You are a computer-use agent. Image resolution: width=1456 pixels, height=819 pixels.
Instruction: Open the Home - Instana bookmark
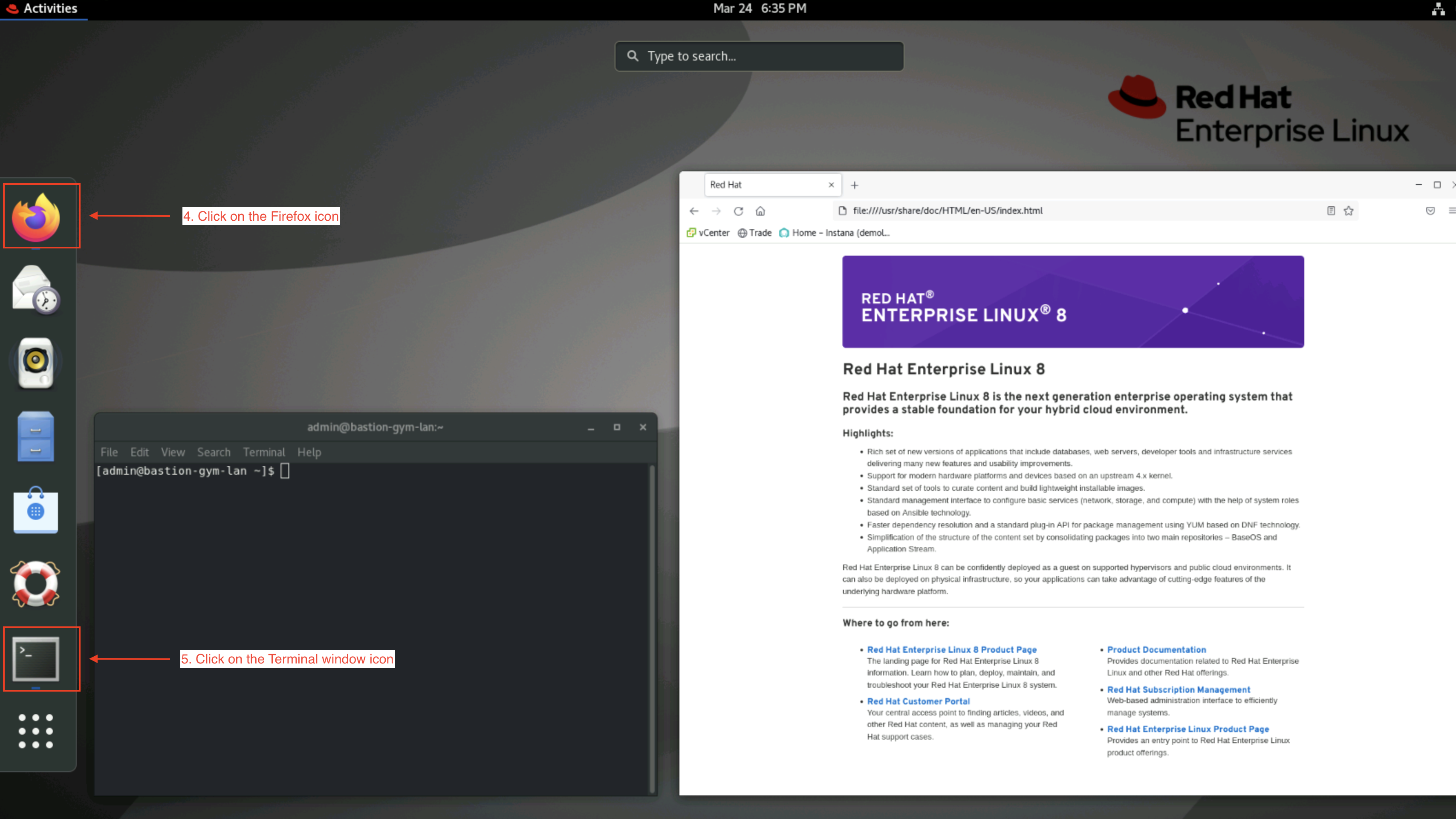[834, 233]
